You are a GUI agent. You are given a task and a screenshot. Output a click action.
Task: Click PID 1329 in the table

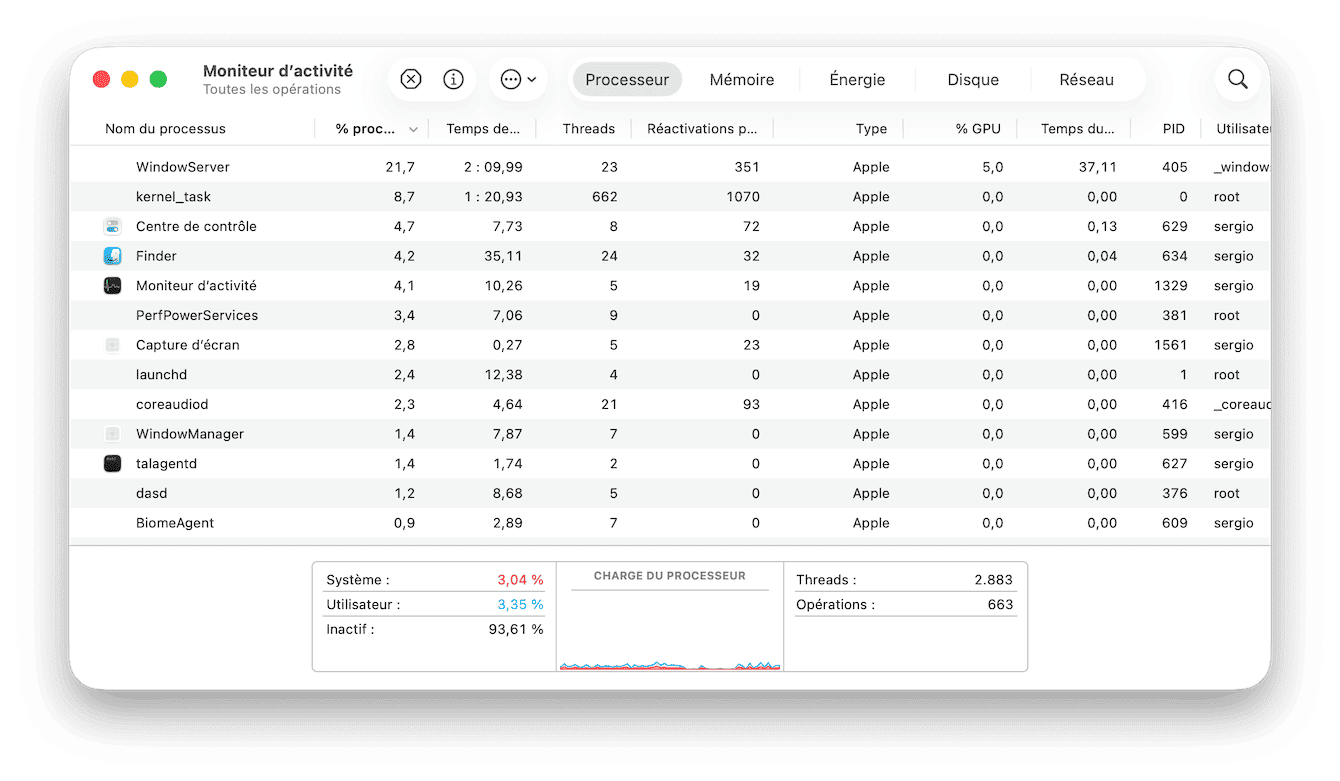click(1170, 286)
